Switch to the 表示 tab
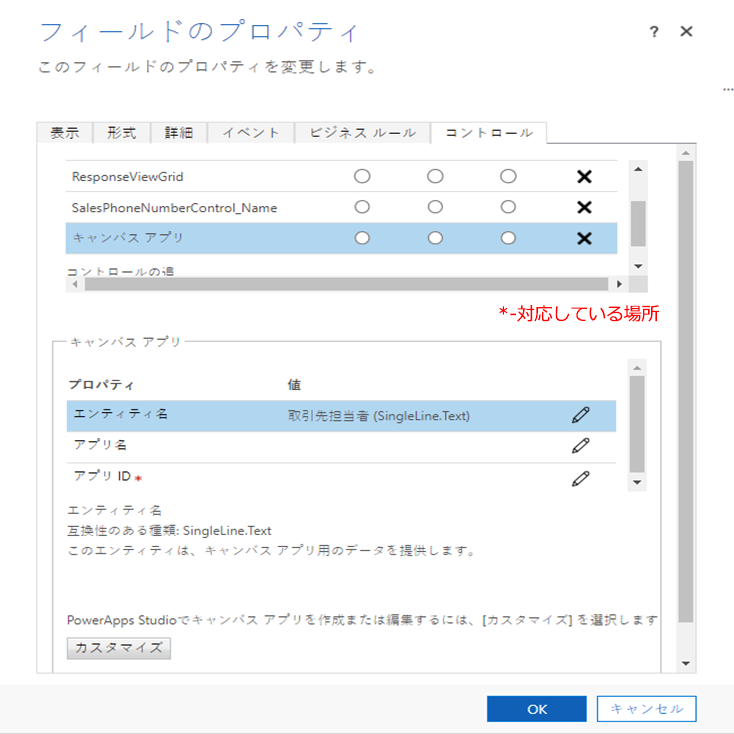The width and height of the screenshot is (734, 734). point(65,133)
